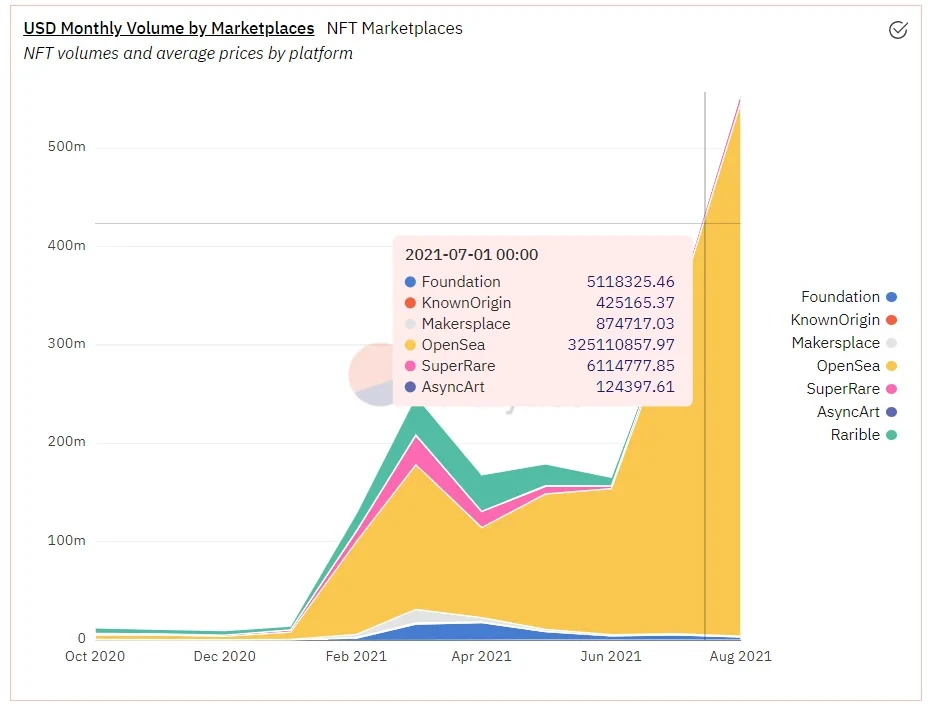Viewport: 933px width, 707px height.
Task: Click the yellow OpenSea legend dot
Action: click(x=891, y=366)
